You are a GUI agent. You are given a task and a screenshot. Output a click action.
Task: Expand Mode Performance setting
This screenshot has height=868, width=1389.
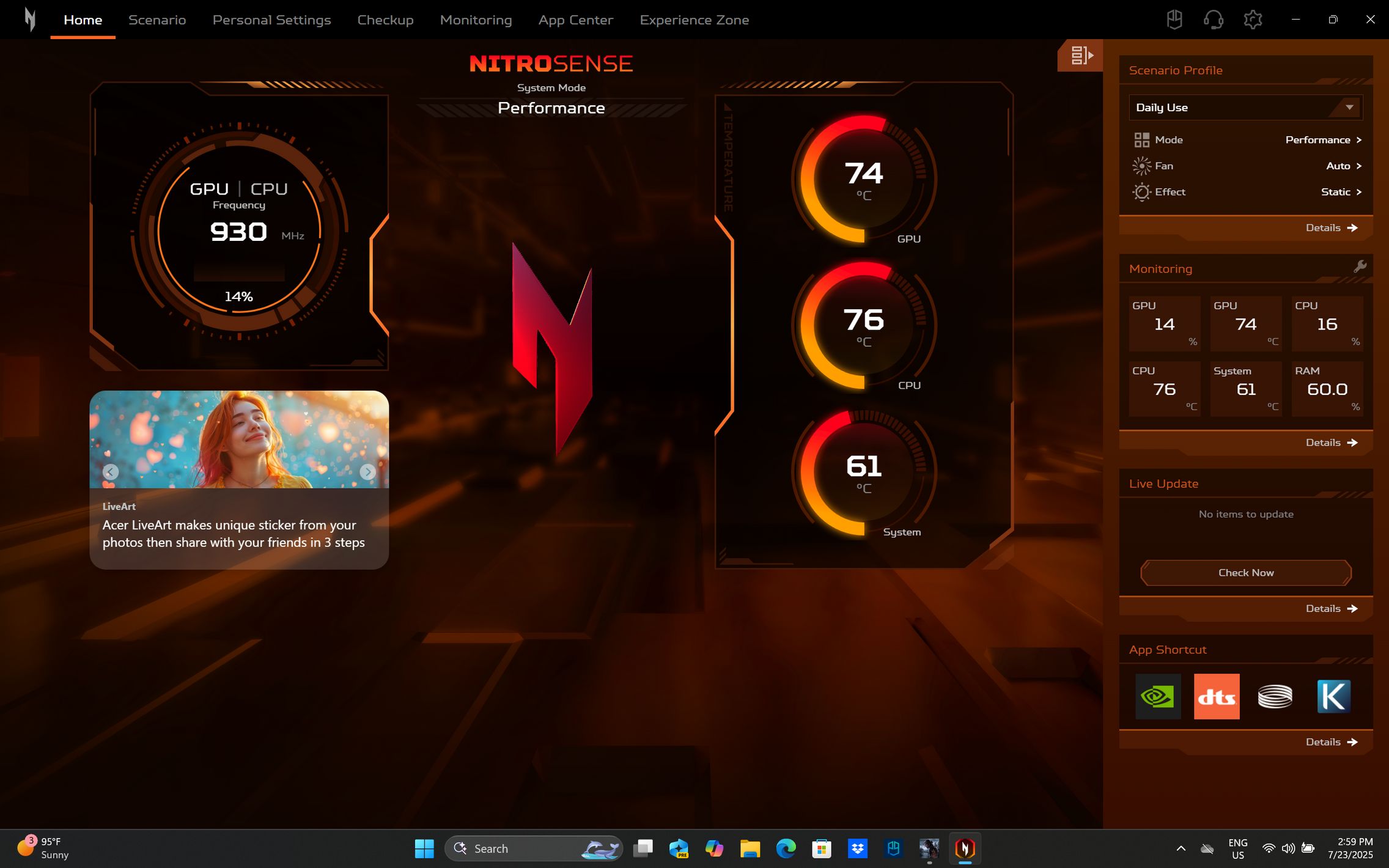click(1323, 140)
